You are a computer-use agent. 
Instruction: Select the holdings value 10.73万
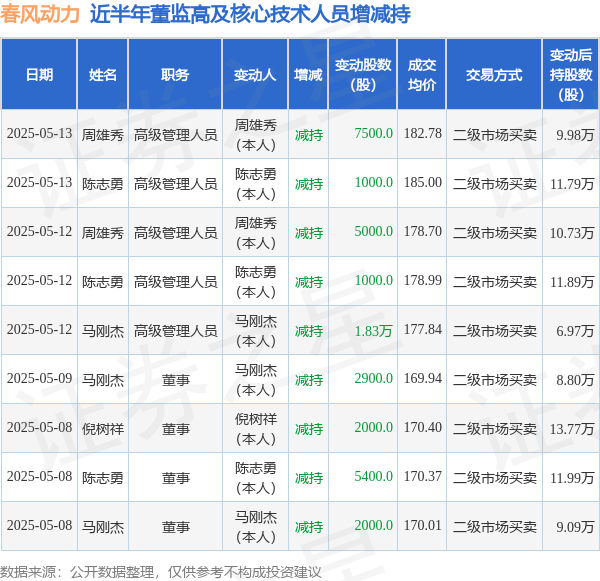(x=572, y=232)
